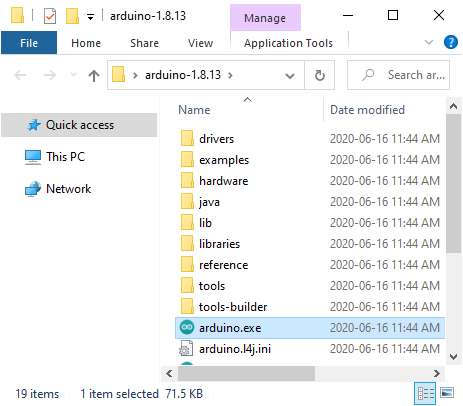
Task: Open Customize Quick Access Toolbar dropdown
Action: (90, 17)
